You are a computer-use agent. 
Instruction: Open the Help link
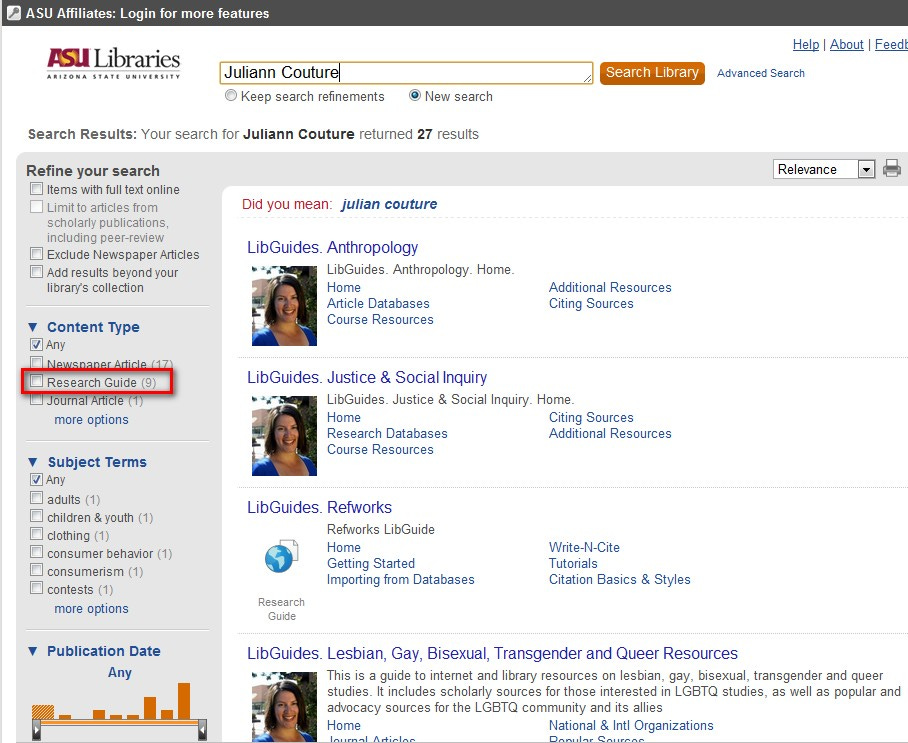point(806,45)
